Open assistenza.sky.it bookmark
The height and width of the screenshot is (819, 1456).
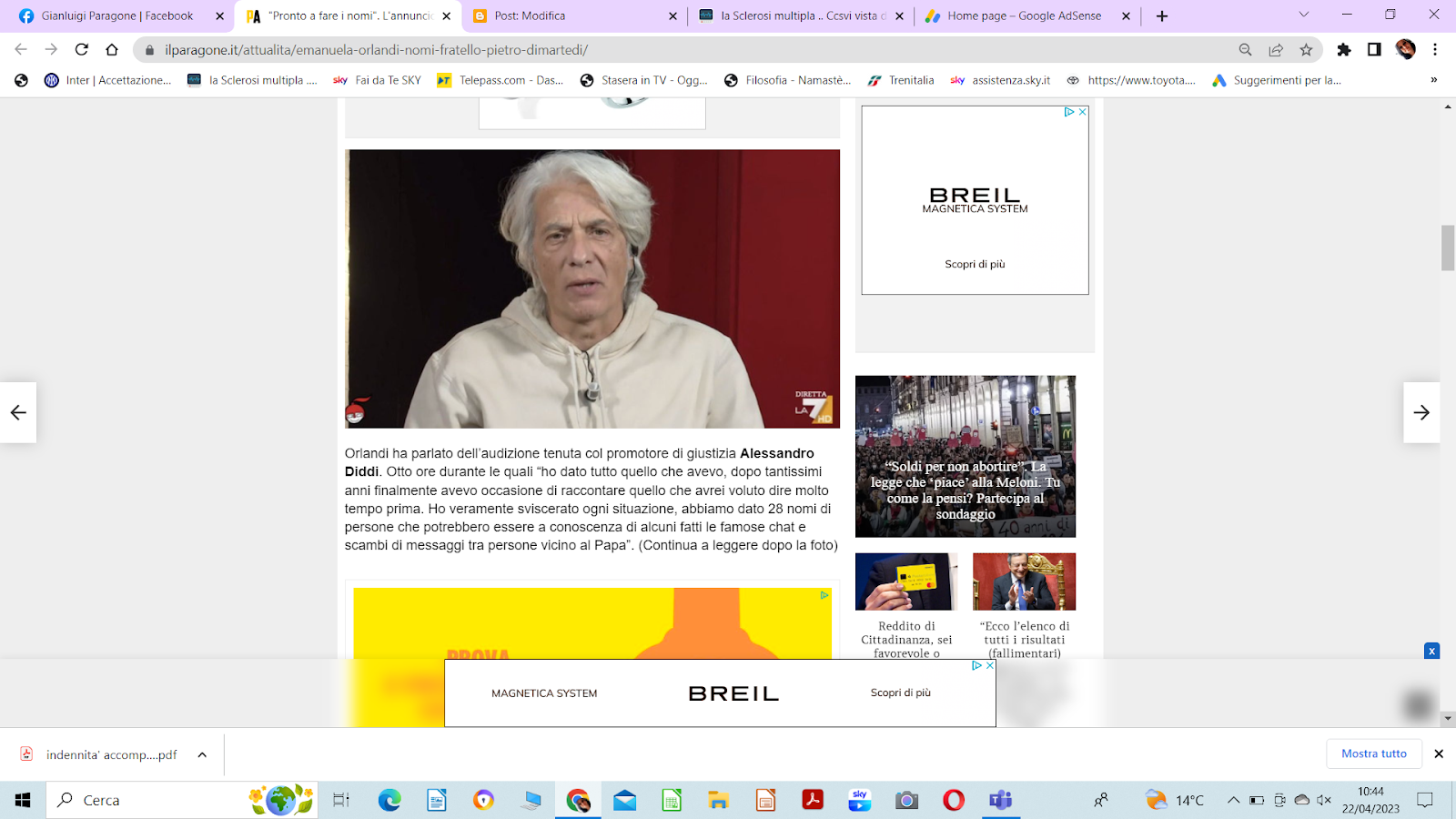[1000, 80]
